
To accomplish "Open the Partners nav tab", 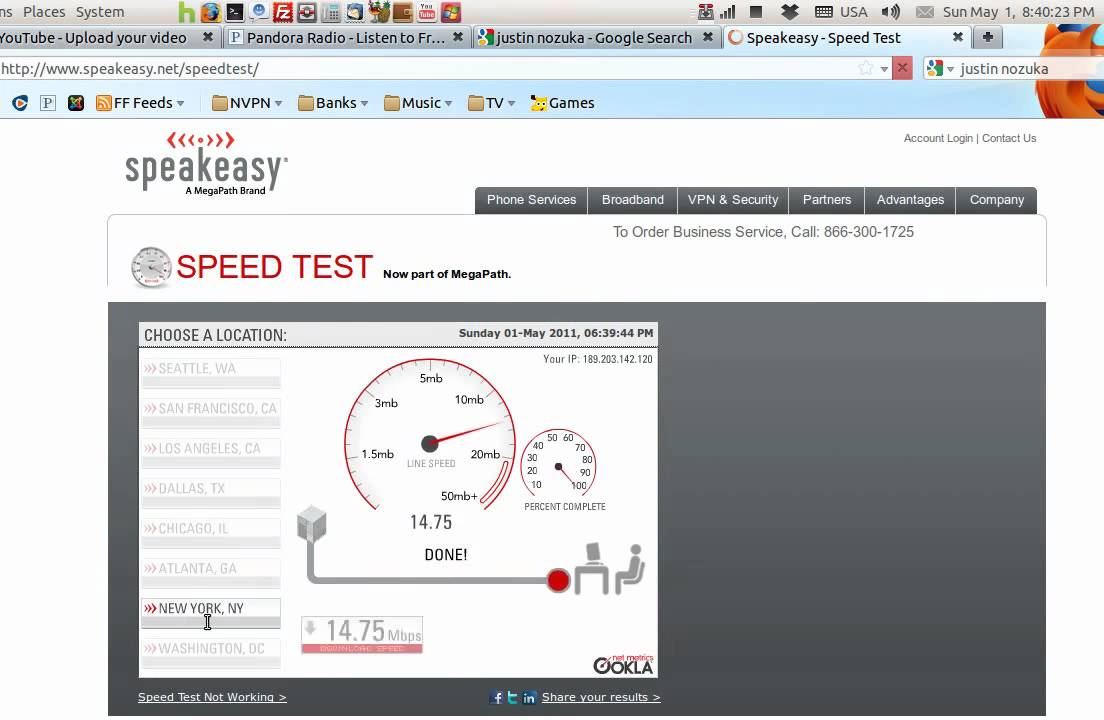I will 827,200.
